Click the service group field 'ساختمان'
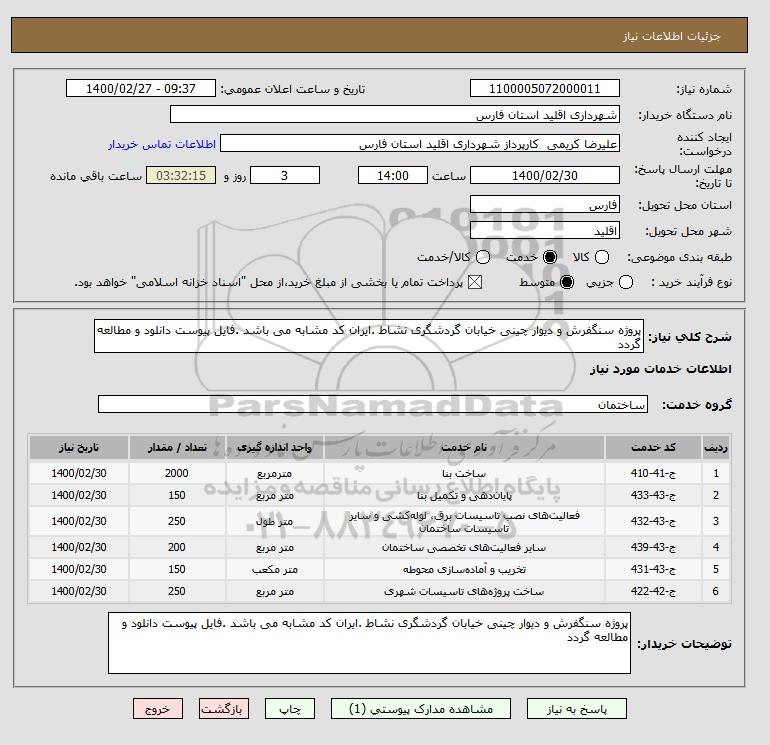Viewport: 770px width, 745px height. [373, 404]
